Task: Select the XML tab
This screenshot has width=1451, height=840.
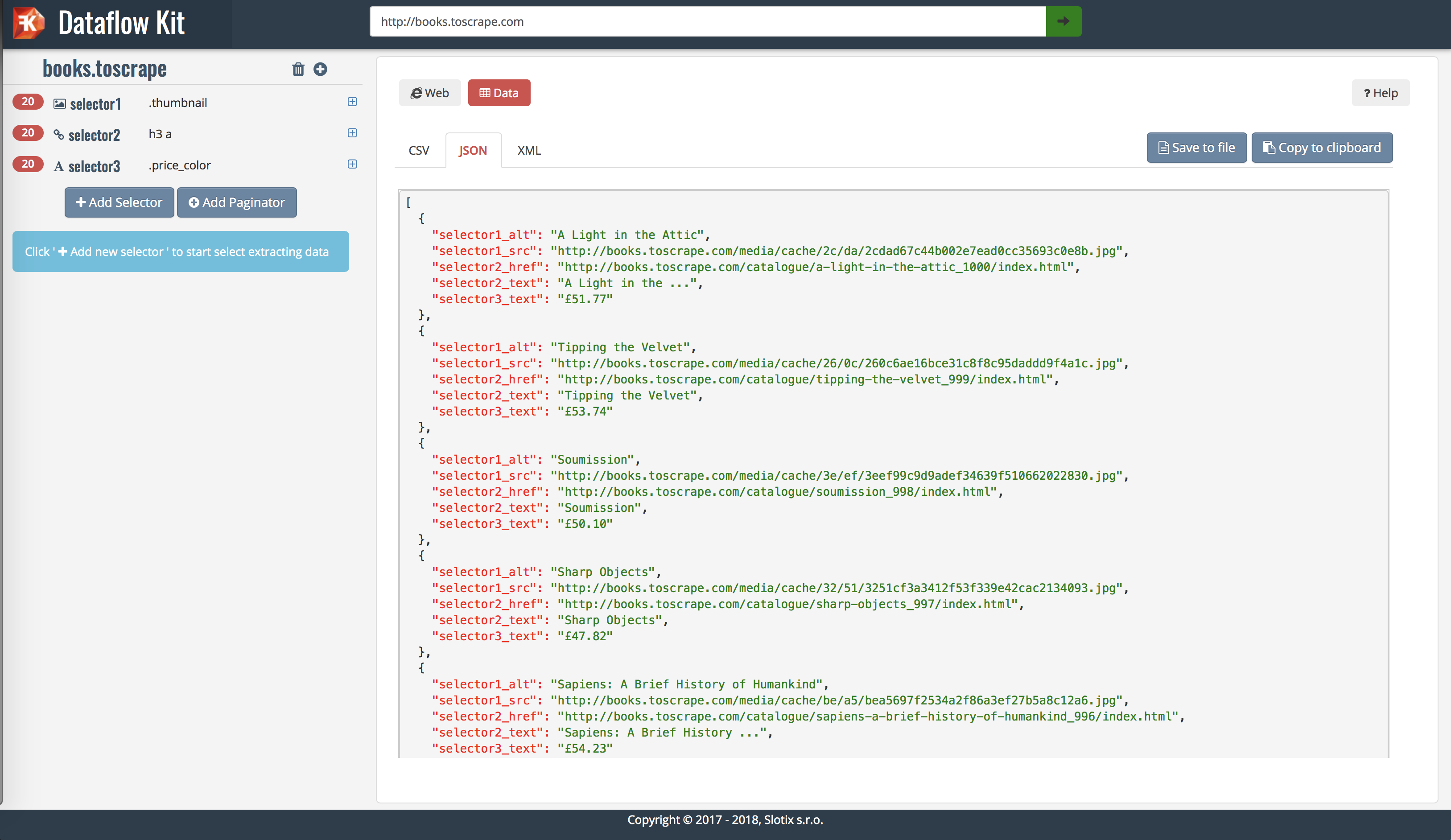Action: (528, 150)
